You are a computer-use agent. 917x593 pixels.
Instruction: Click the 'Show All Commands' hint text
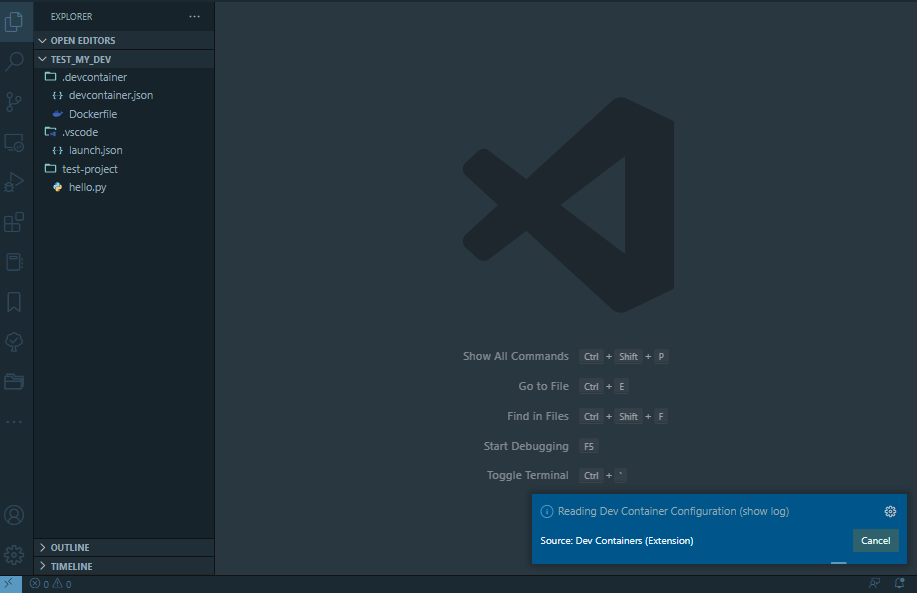coord(515,356)
